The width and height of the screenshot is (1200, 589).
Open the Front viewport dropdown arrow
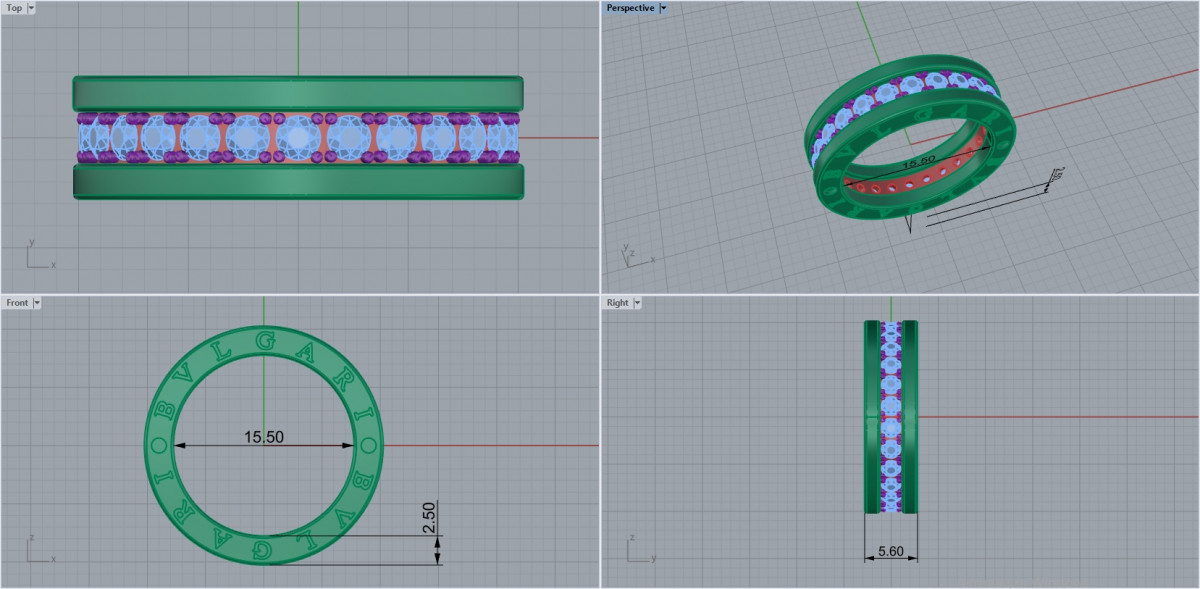(37, 302)
